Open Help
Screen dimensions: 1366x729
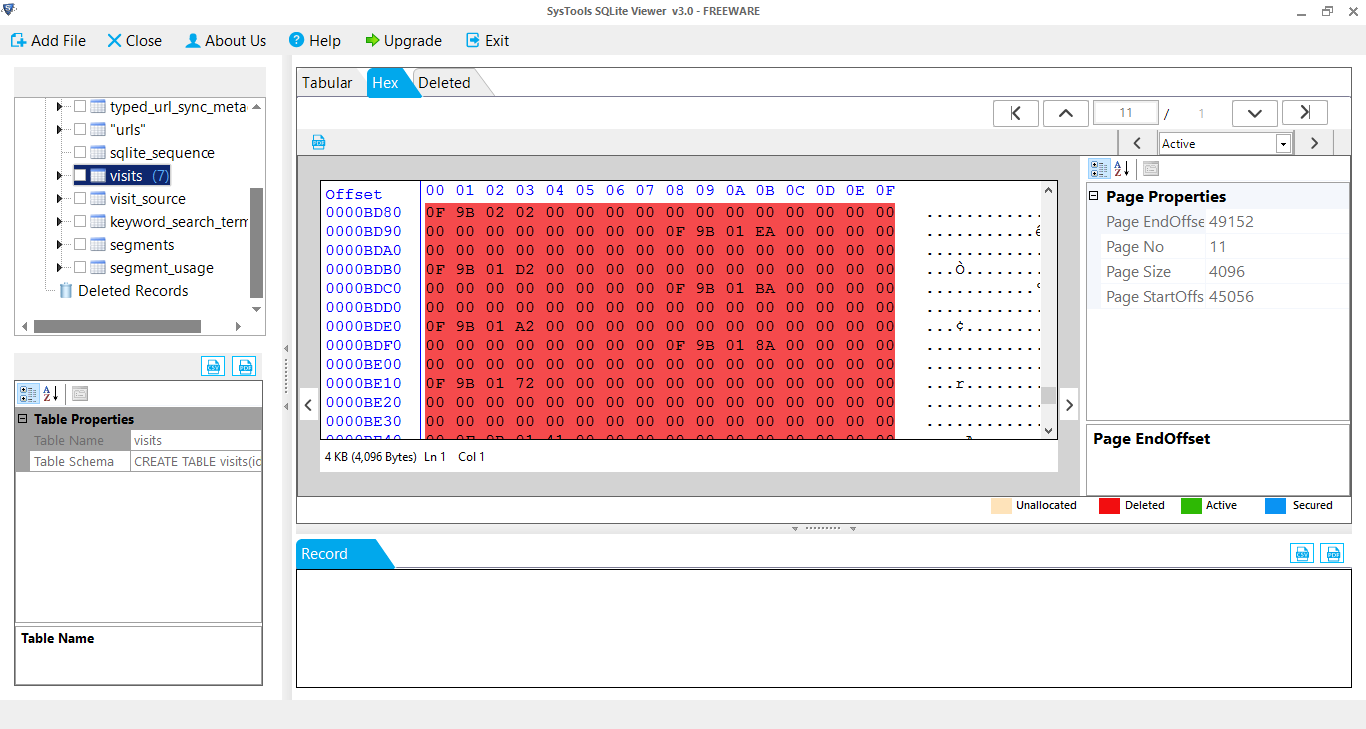click(315, 41)
